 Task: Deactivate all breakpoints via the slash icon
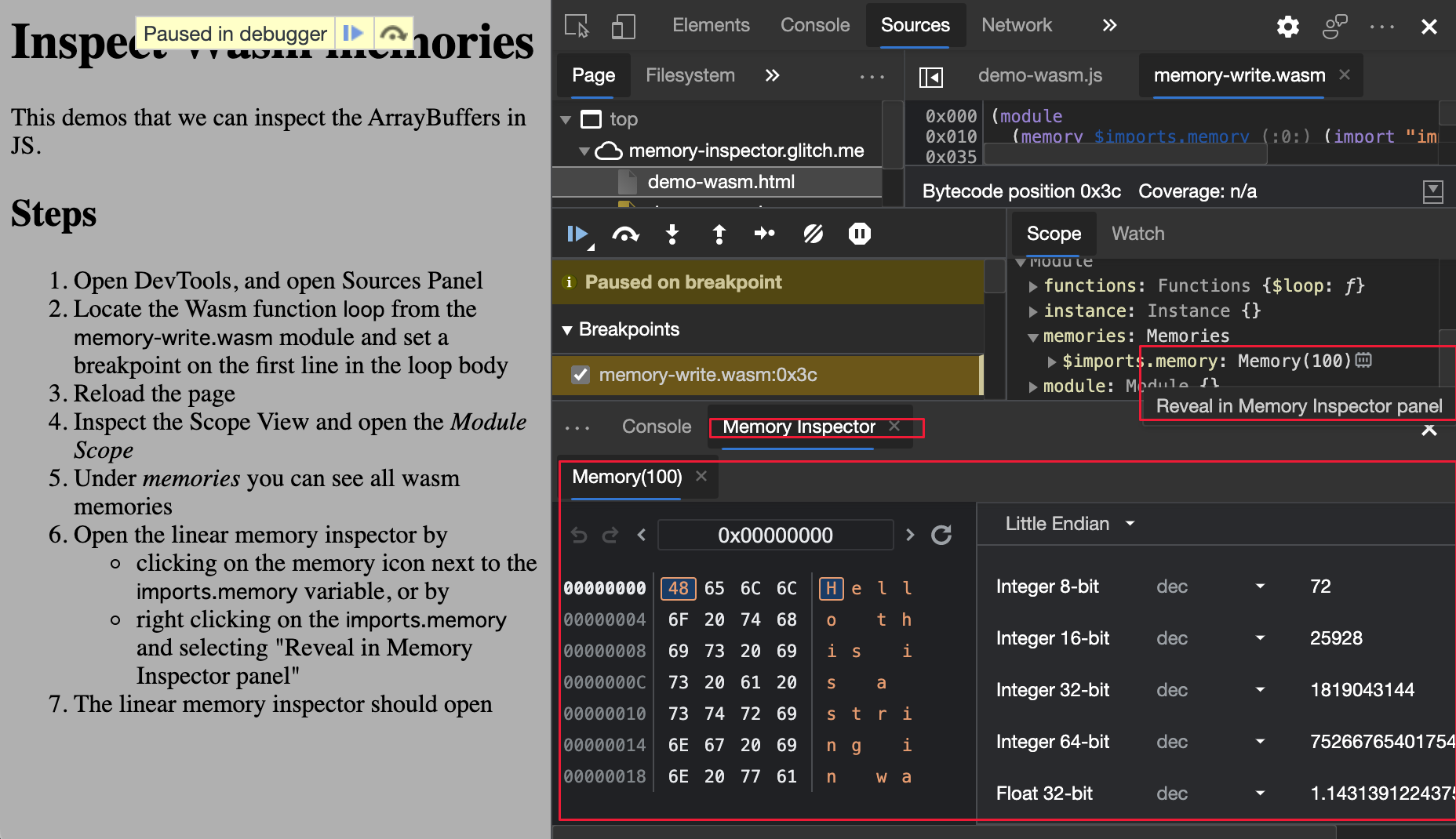pyautogui.click(x=813, y=234)
